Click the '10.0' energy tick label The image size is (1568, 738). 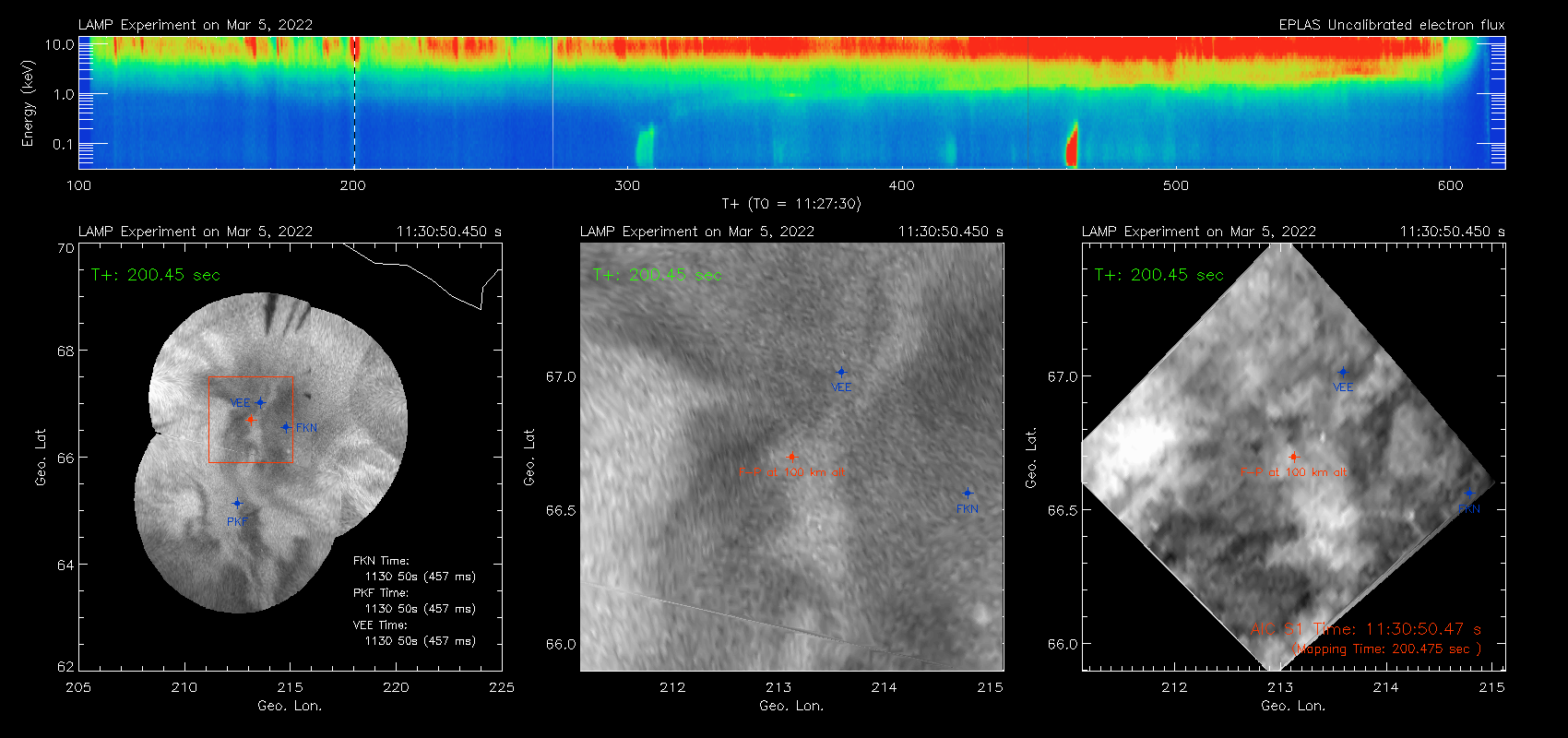point(59,44)
